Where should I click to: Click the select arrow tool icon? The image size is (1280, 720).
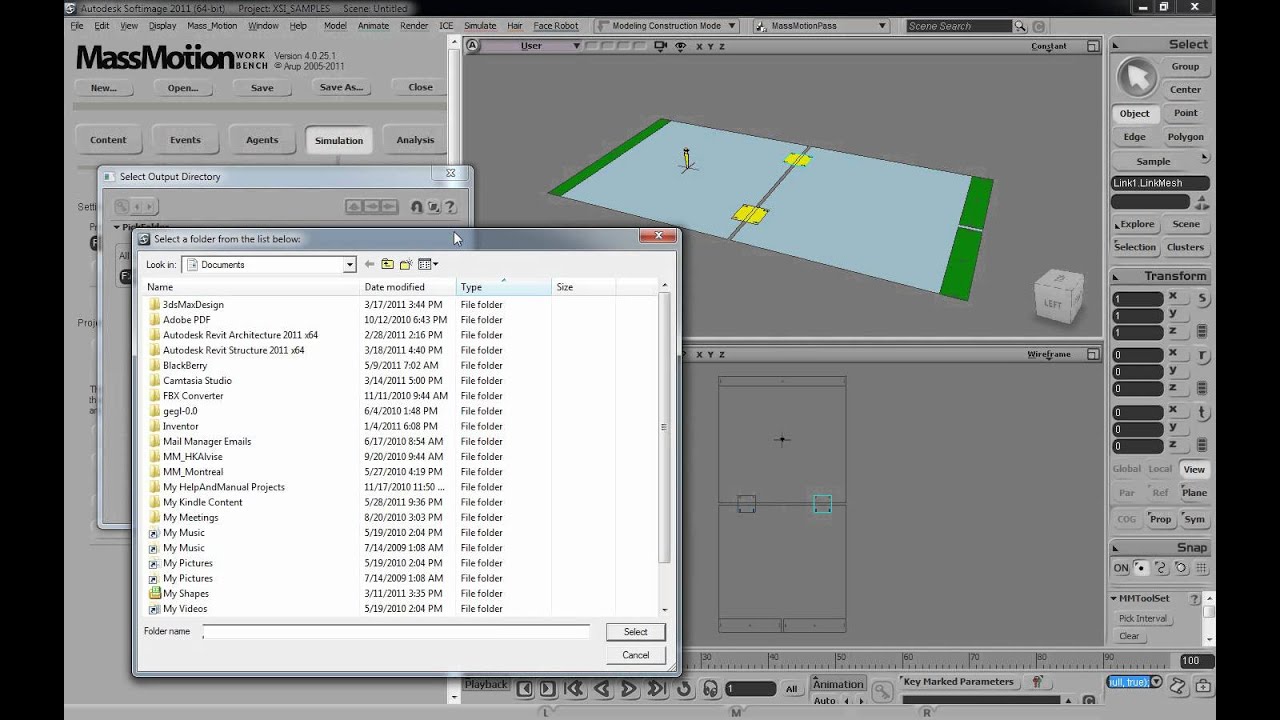point(1135,77)
